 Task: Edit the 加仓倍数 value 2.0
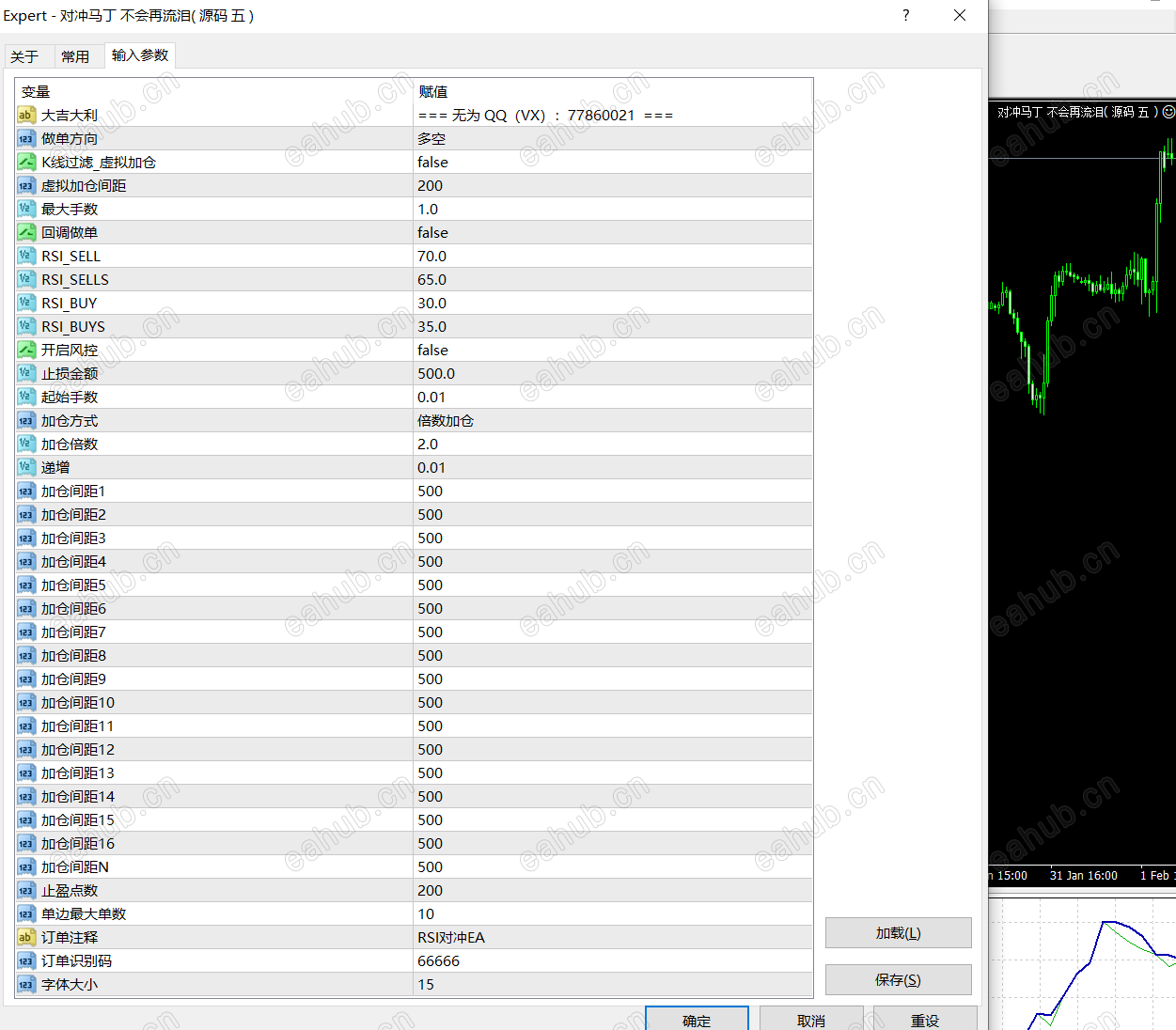[613, 444]
